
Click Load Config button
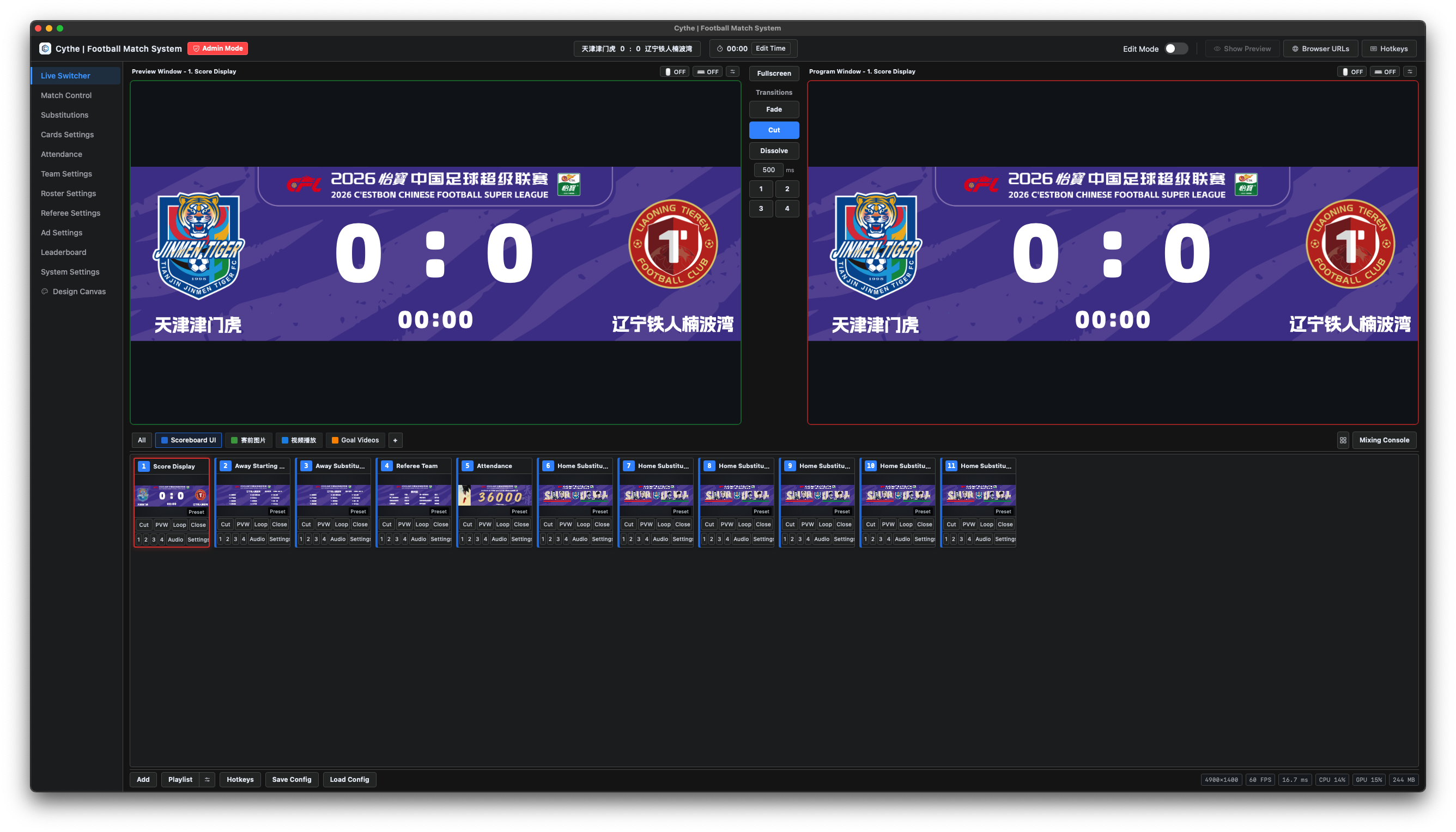pyautogui.click(x=349, y=780)
